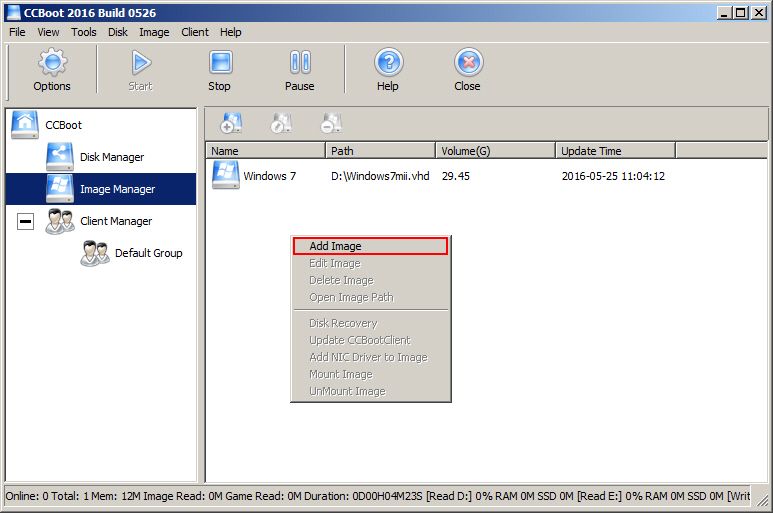
Task: Choose Update CCBootClient in context menu
Action: tap(370, 340)
